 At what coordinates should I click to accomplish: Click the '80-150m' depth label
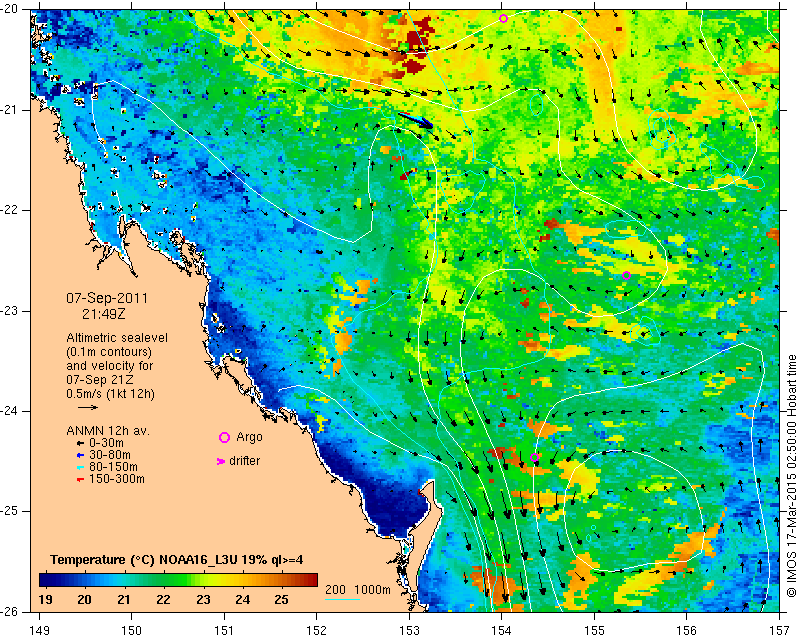(113, 467)
